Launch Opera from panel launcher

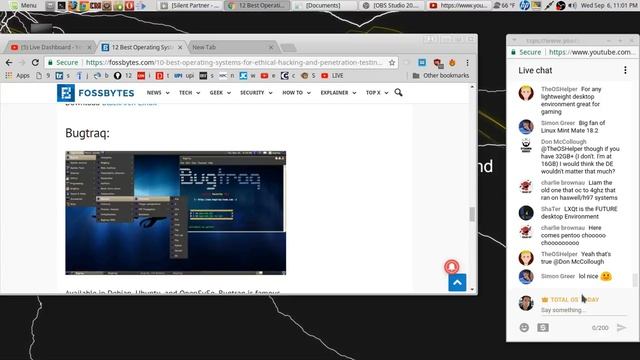[129, 5]
